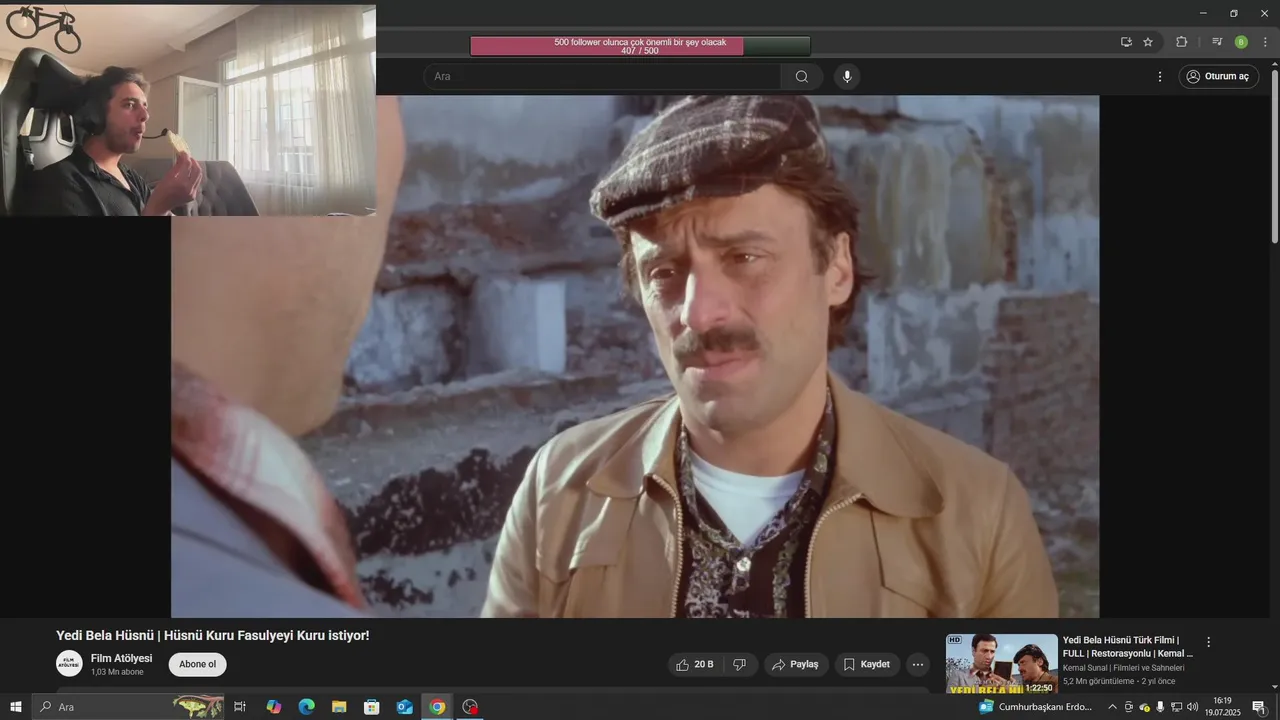Viewport: 1280px width, 720px height.
Task: Launch Copilot from the taskbar
Action: pyautogui.click(x=273, y=707)
